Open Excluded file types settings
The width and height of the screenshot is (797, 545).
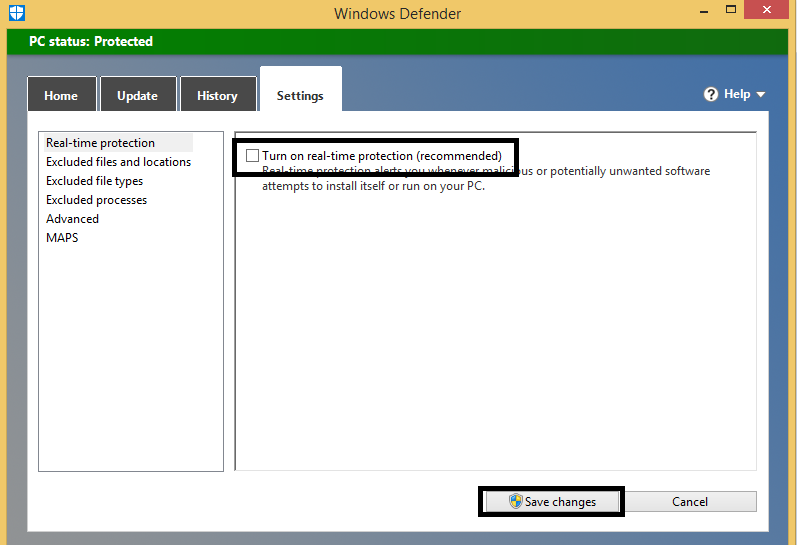coord(95,181)
